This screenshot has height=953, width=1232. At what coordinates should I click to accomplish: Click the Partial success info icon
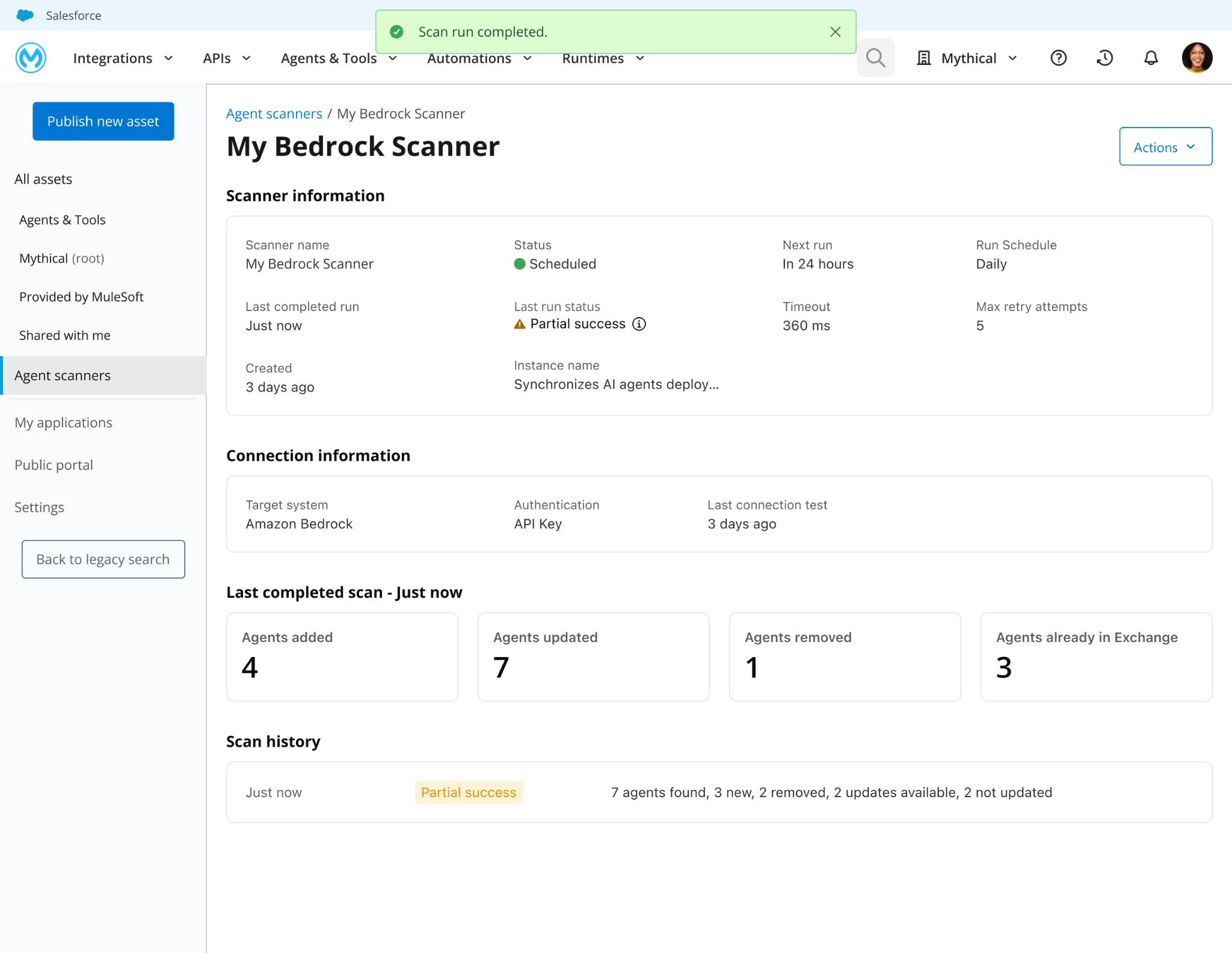tap(639, 324)
